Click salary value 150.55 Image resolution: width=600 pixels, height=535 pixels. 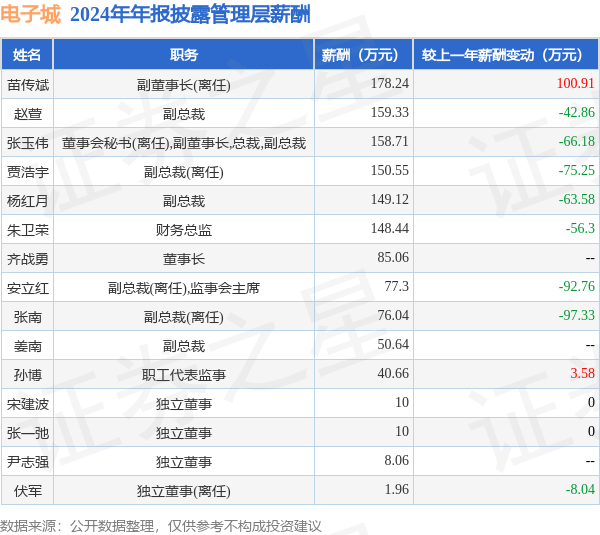pyautogui.click(x=390, y=170)
